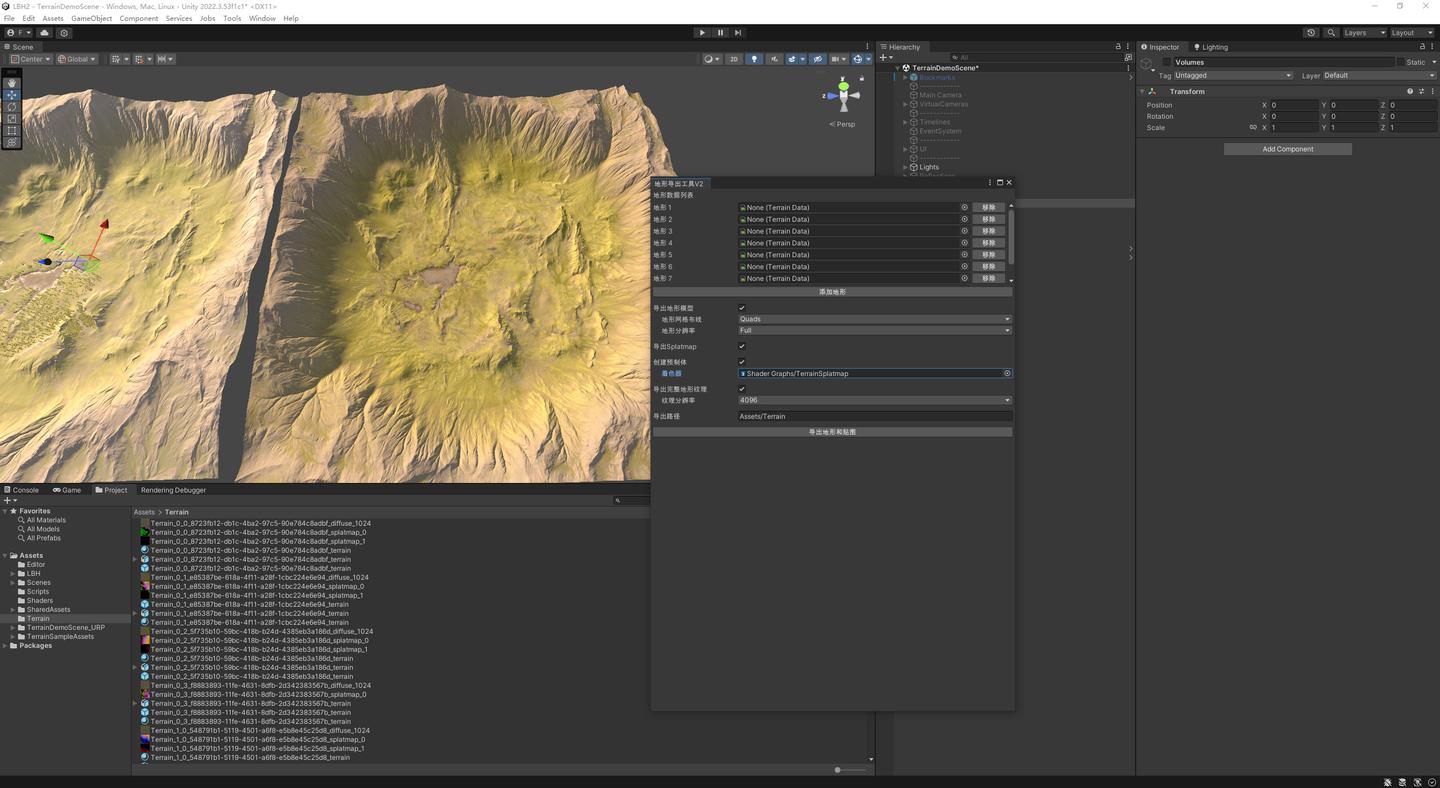Open the GameObject menu

91,18
